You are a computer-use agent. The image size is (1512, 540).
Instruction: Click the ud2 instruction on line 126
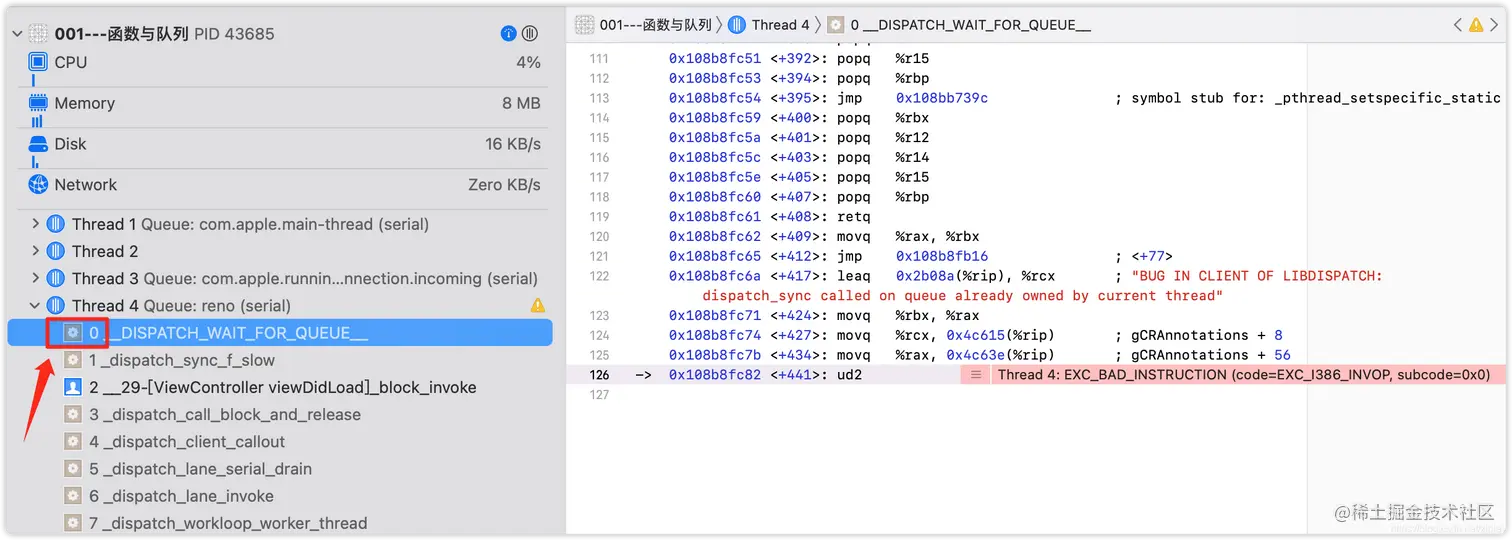pos(848,375)
